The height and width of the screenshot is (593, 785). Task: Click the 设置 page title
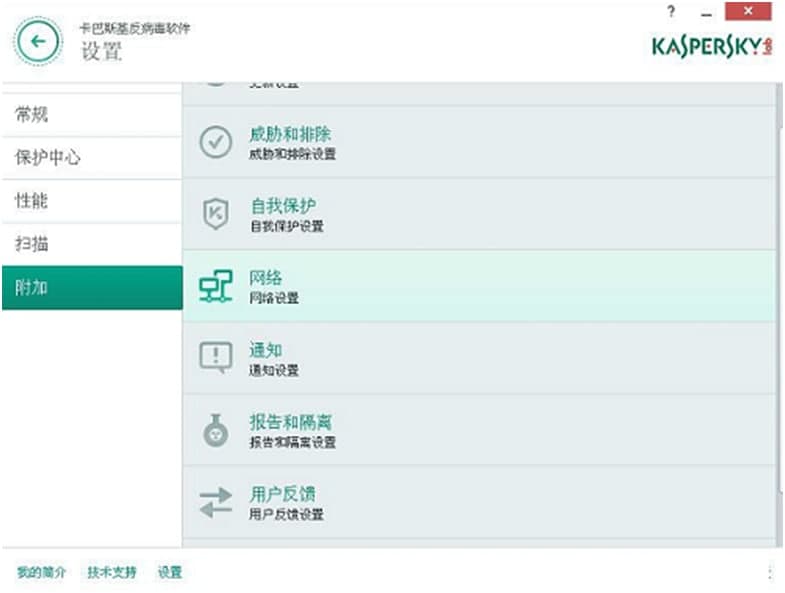coord(102,52)
